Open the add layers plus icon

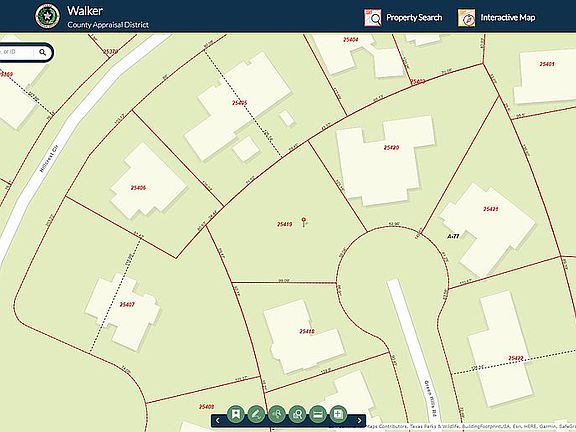338,414
